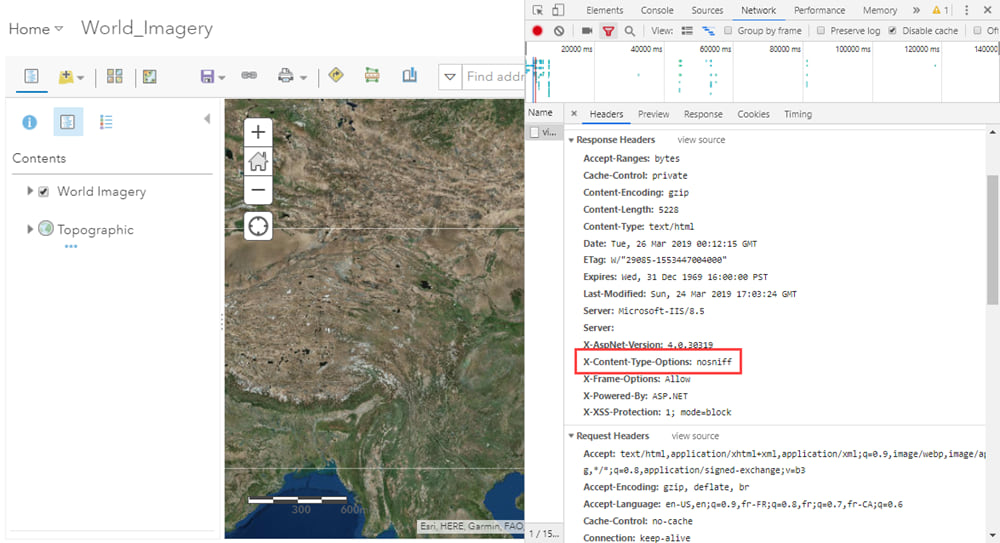
Task: Expand the World Imagery layer
Action: 29,191
